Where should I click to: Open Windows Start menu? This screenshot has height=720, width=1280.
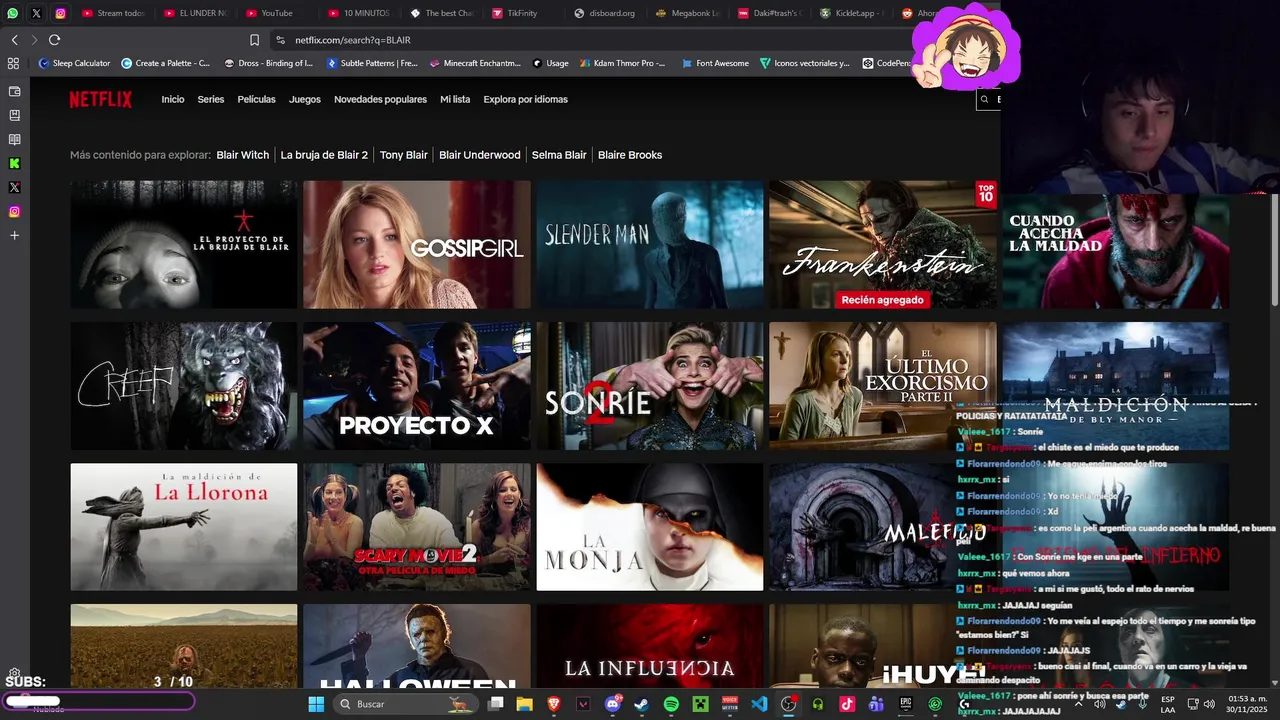pyautogui.click(x=316, y=704)
